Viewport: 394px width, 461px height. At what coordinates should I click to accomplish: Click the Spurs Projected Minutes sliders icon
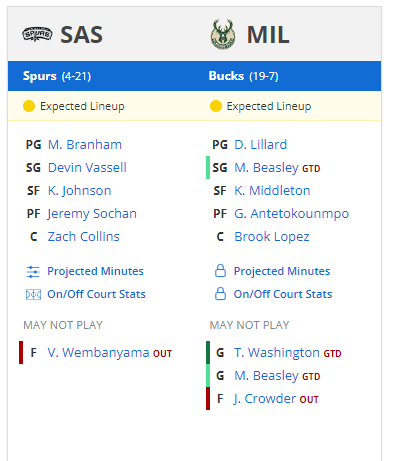point(33,272)
